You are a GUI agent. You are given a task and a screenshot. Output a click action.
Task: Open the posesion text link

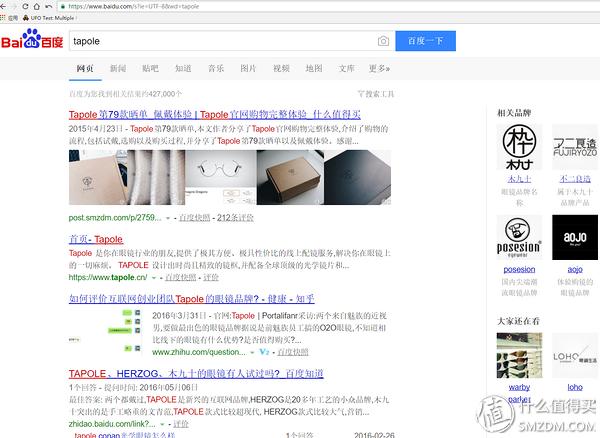[x=519, y=269]
